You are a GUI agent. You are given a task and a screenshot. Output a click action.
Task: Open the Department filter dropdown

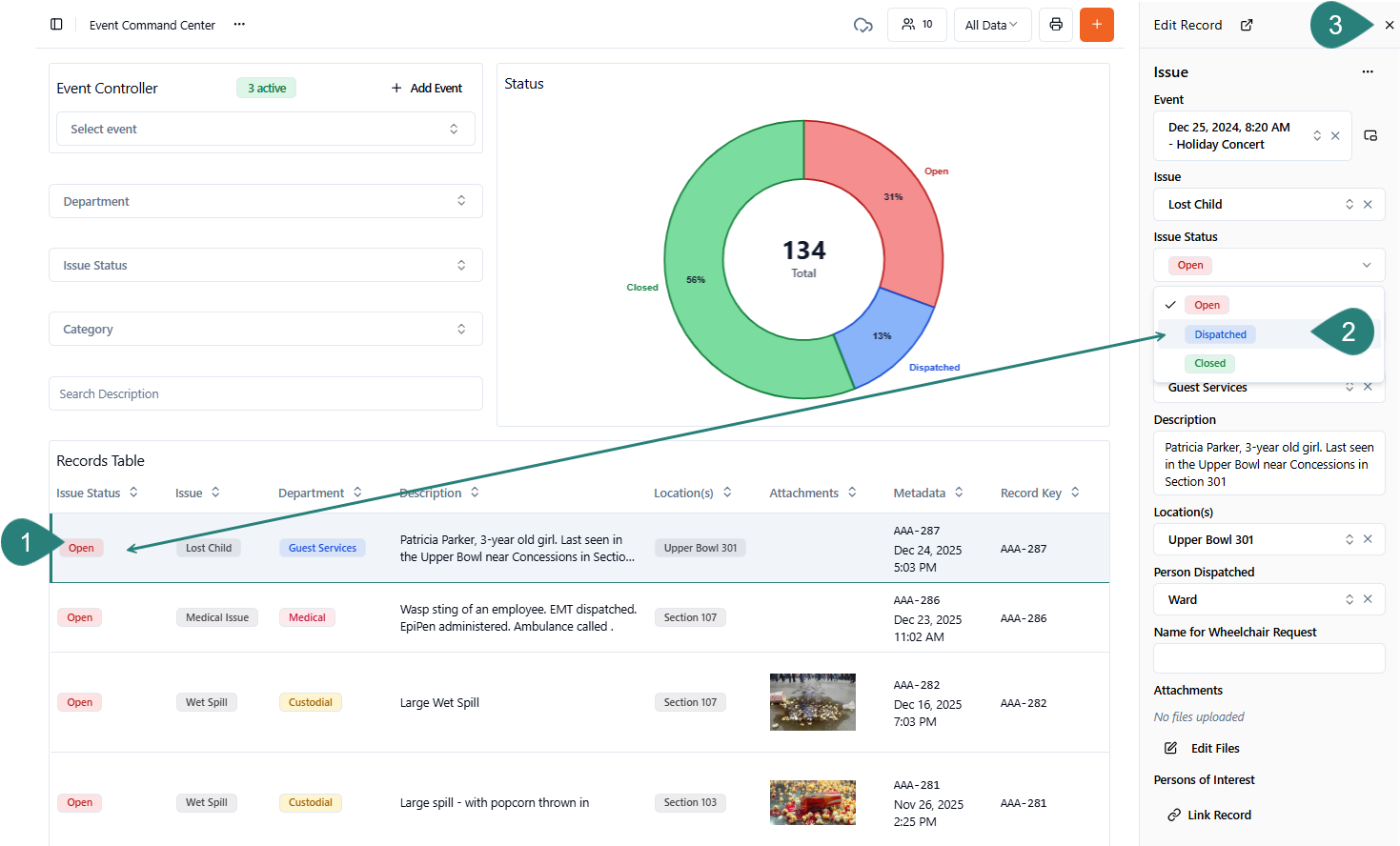tap(265, 202)
